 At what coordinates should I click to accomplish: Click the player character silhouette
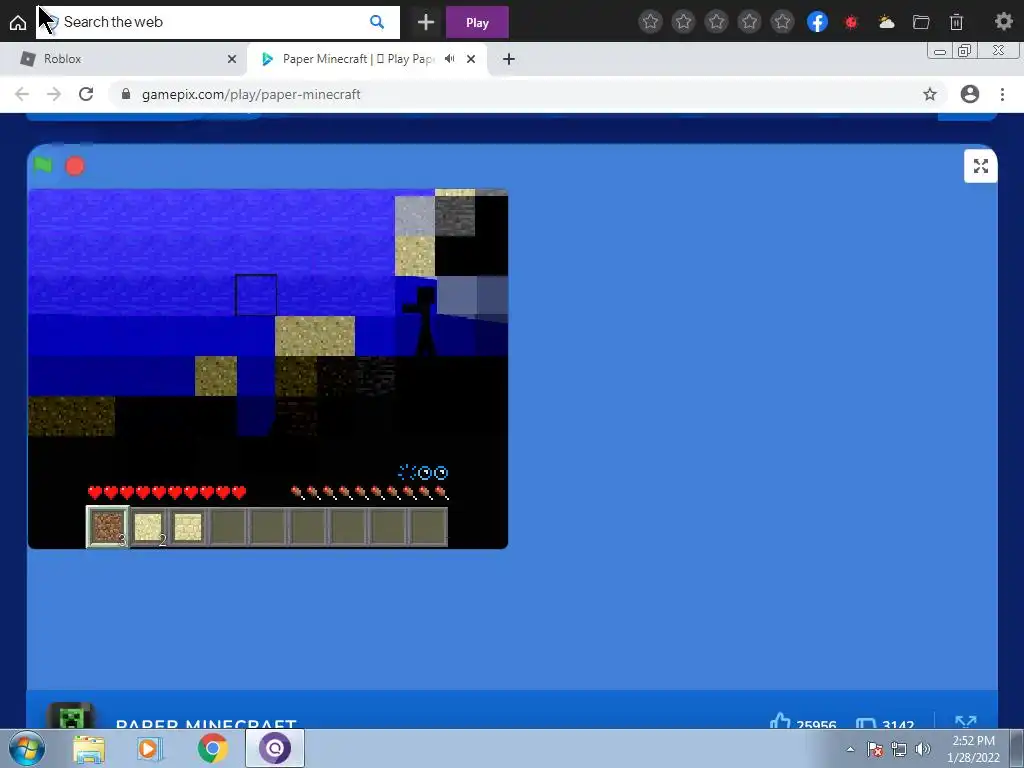pyautogui.click(x=421, y=321)
